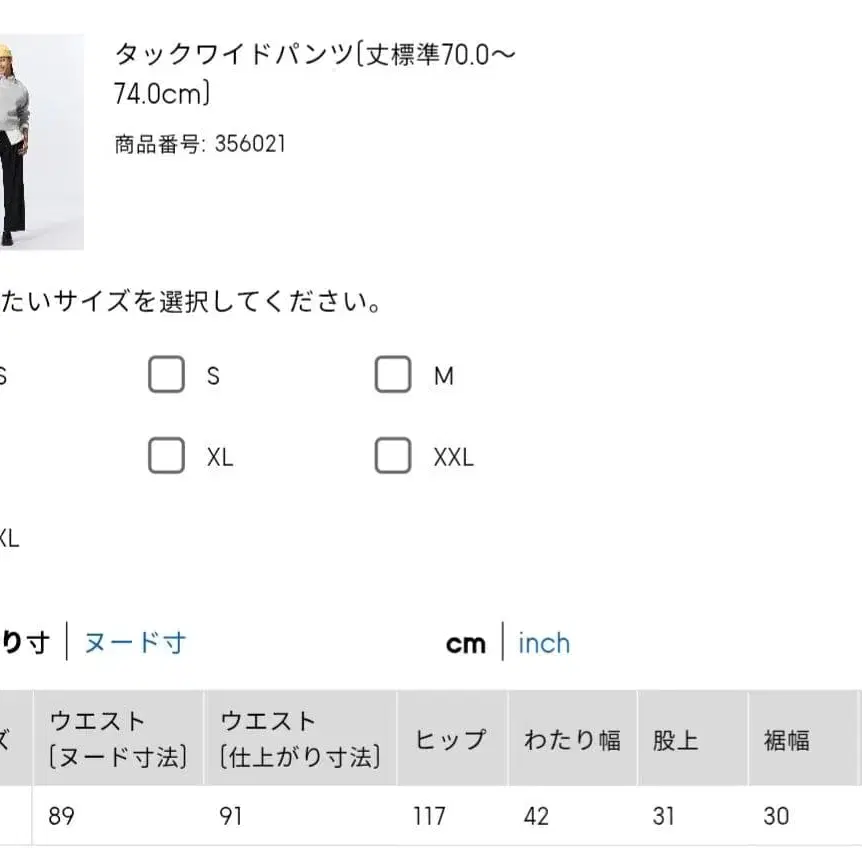This screenshot has height=862, width=862.
Task: Click the わたり幅 column header
Action: [x=573, y=740]
